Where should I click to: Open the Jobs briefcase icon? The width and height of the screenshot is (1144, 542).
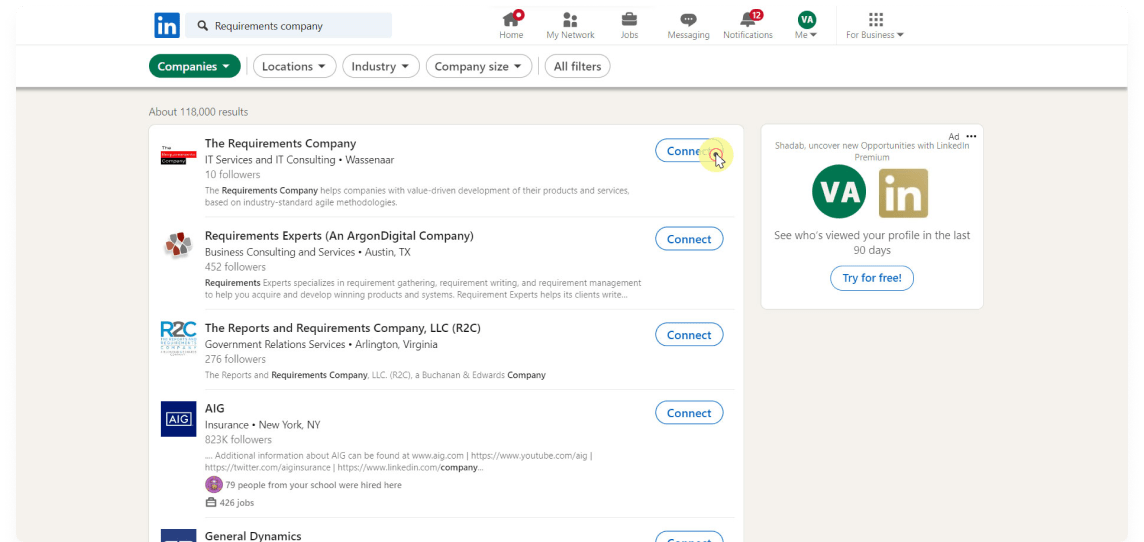[x=629, y=26]
